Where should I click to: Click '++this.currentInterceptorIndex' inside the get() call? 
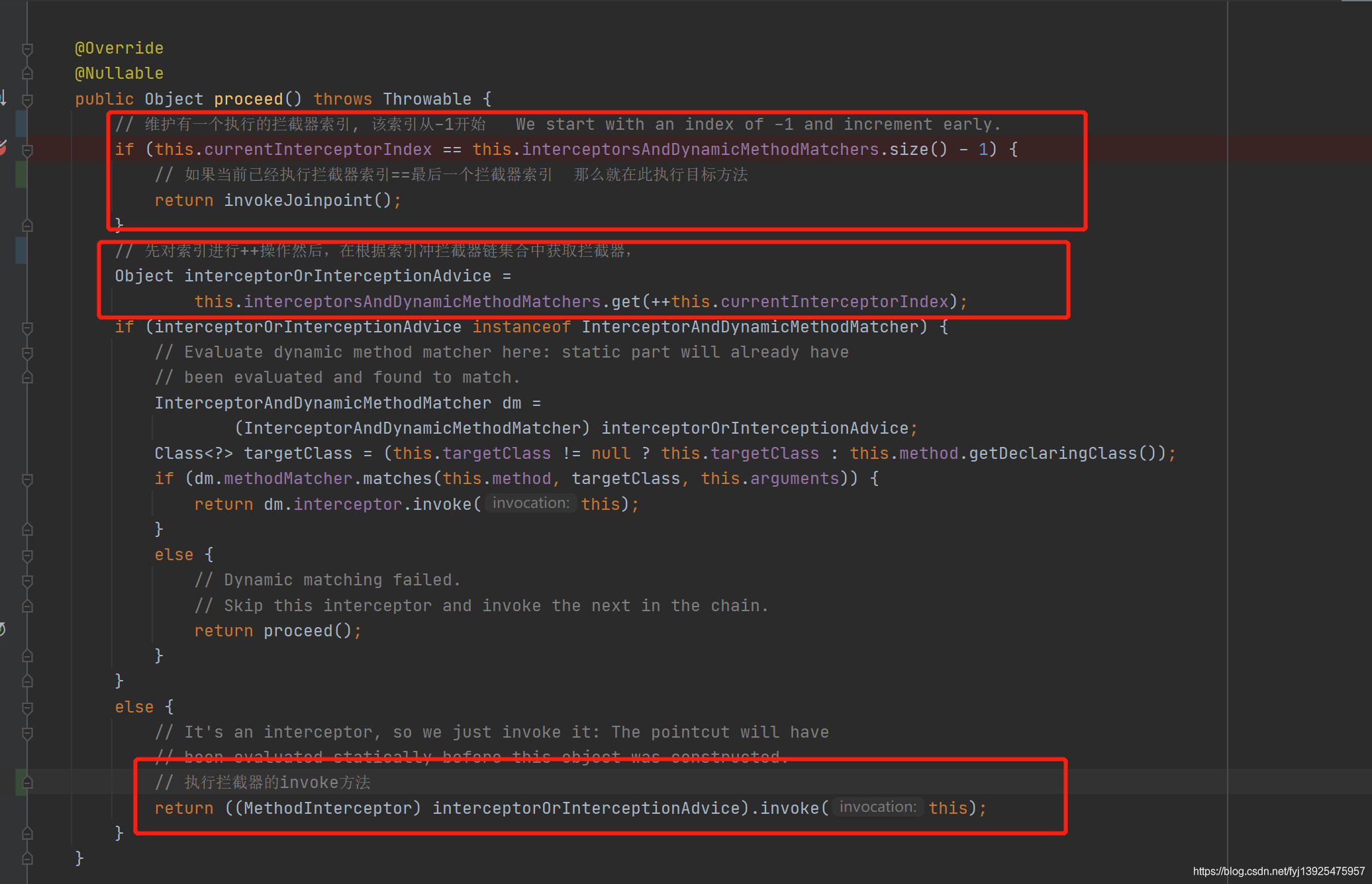point(800,302)
